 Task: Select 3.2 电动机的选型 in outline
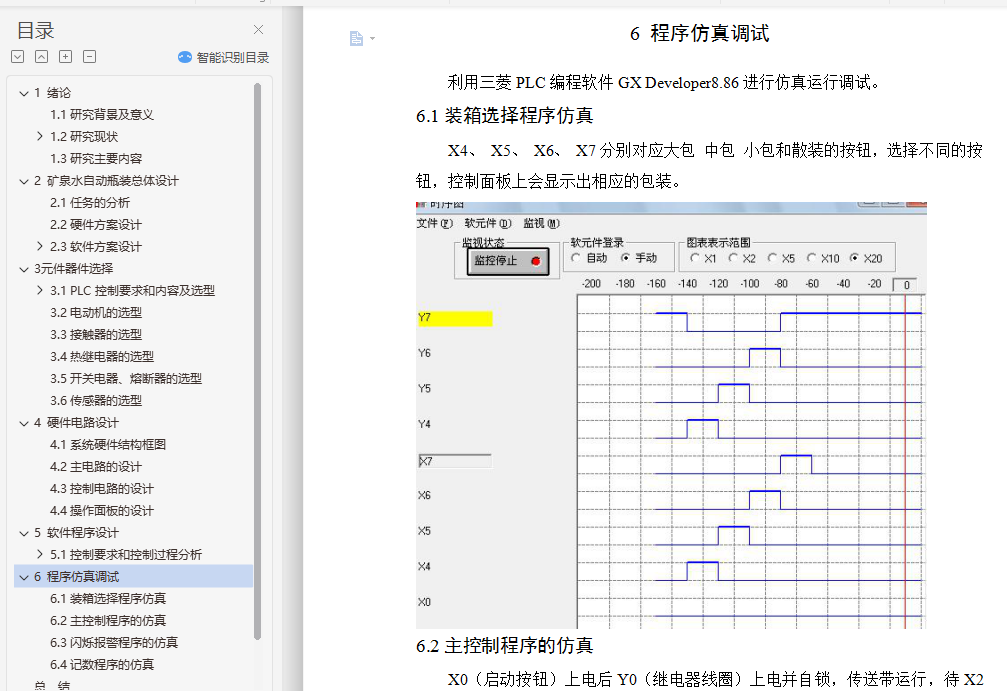pos(96,313)
